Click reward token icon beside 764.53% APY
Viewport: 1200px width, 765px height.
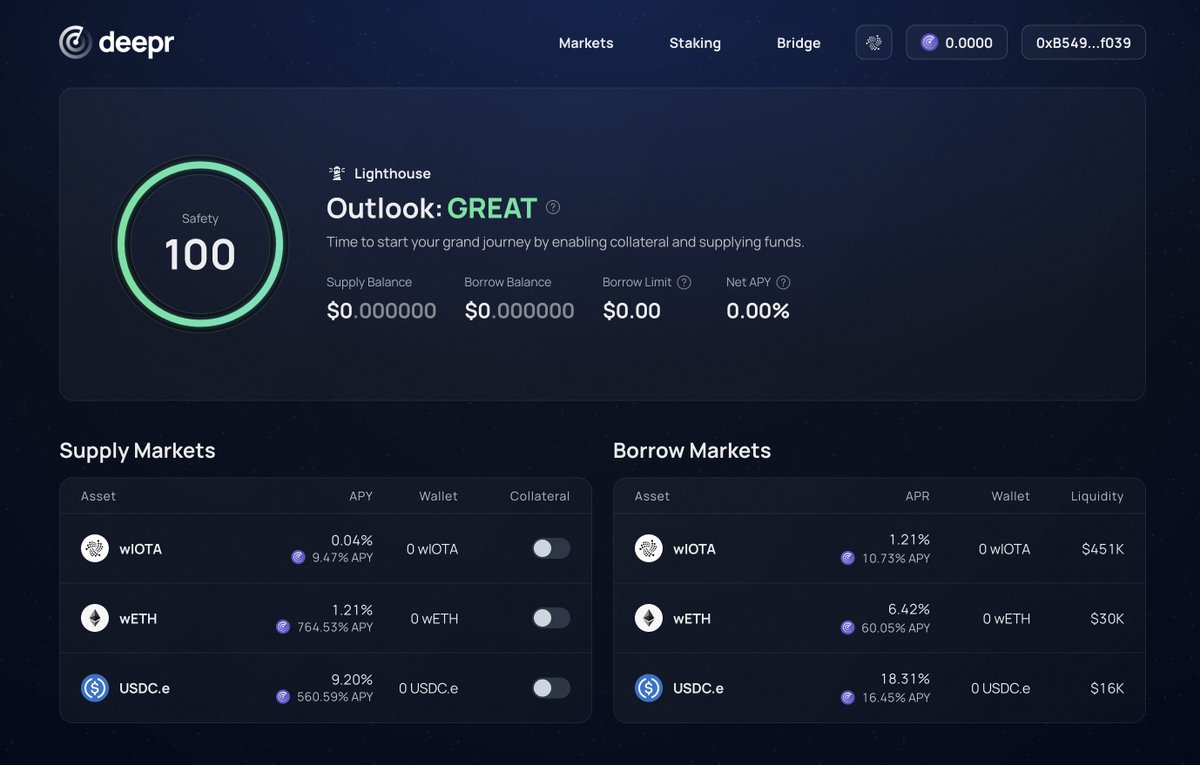283,628
